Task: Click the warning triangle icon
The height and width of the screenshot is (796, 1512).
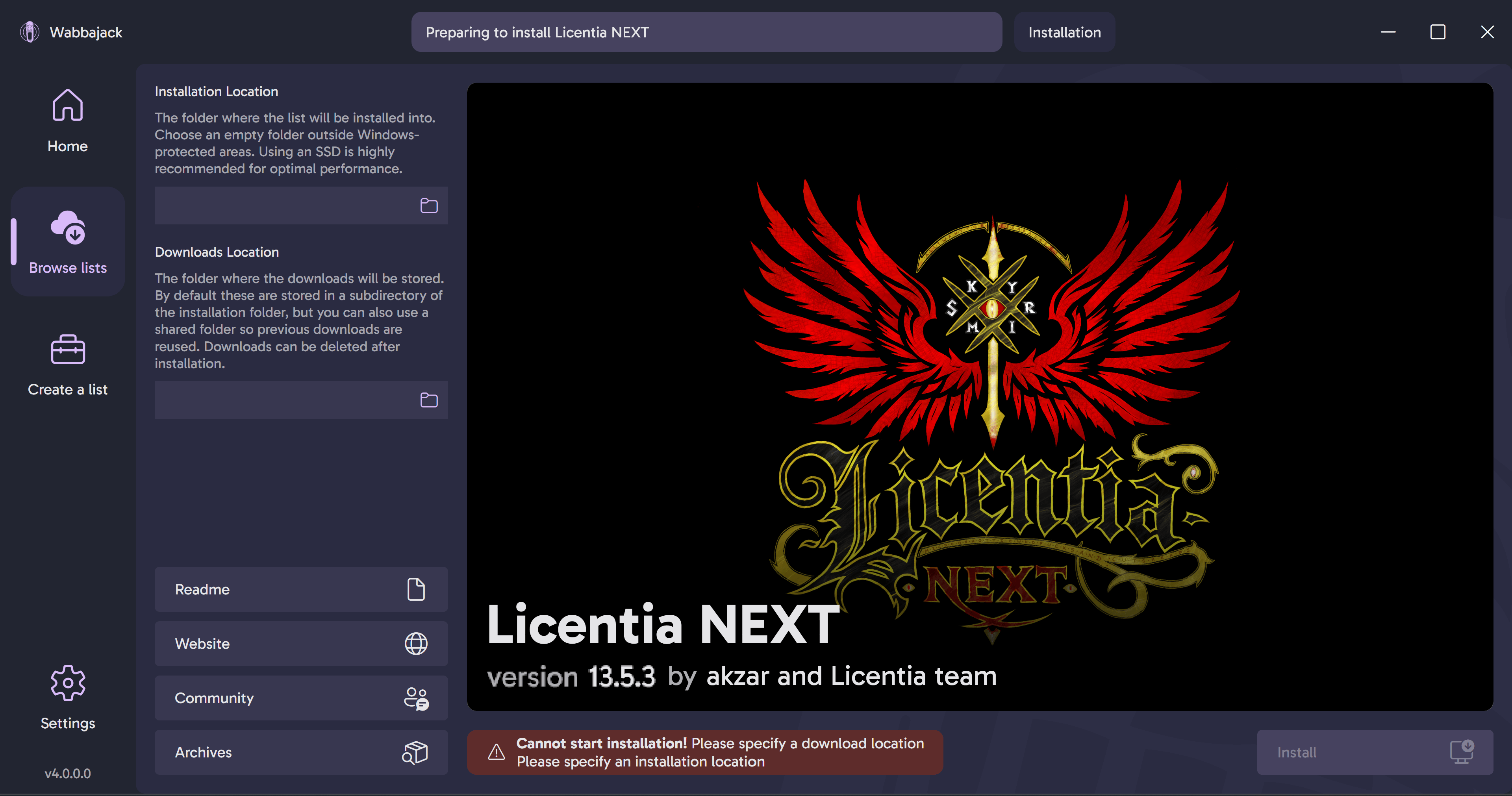Action: pyautogui.click(x=497, y=752)
